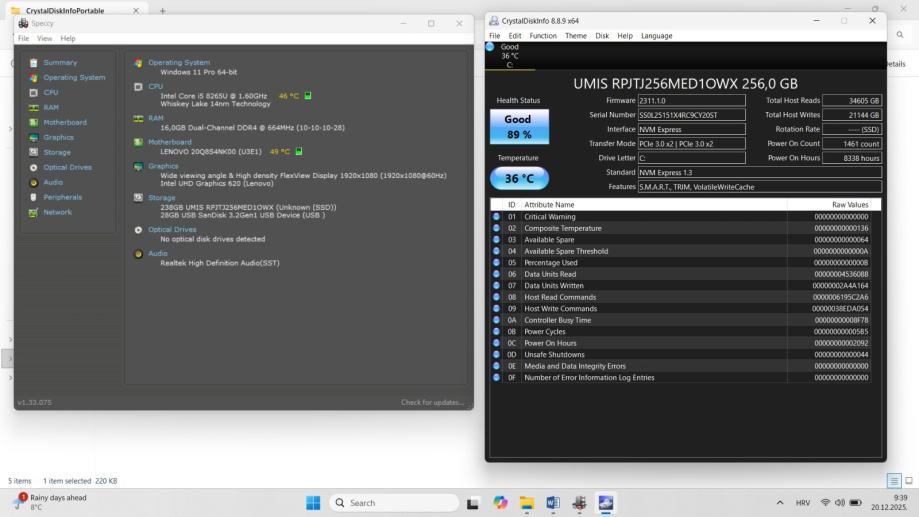
Task: Click Audio heading link in Speccy summary
Action: pyautogui.click(x=158, y=253)
